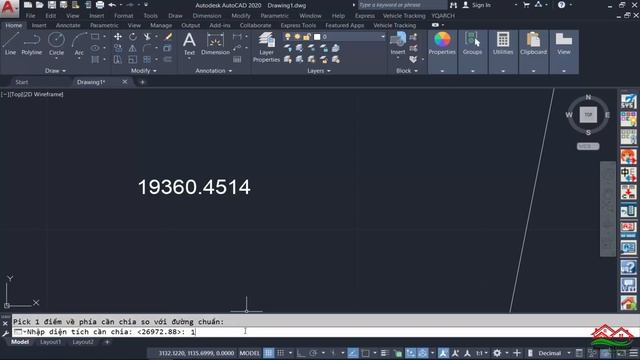Open the annotation scale 1:1 dropdown
Image resolution: width=640 pixels, height=360 pixels.
(x=482, y=353)
